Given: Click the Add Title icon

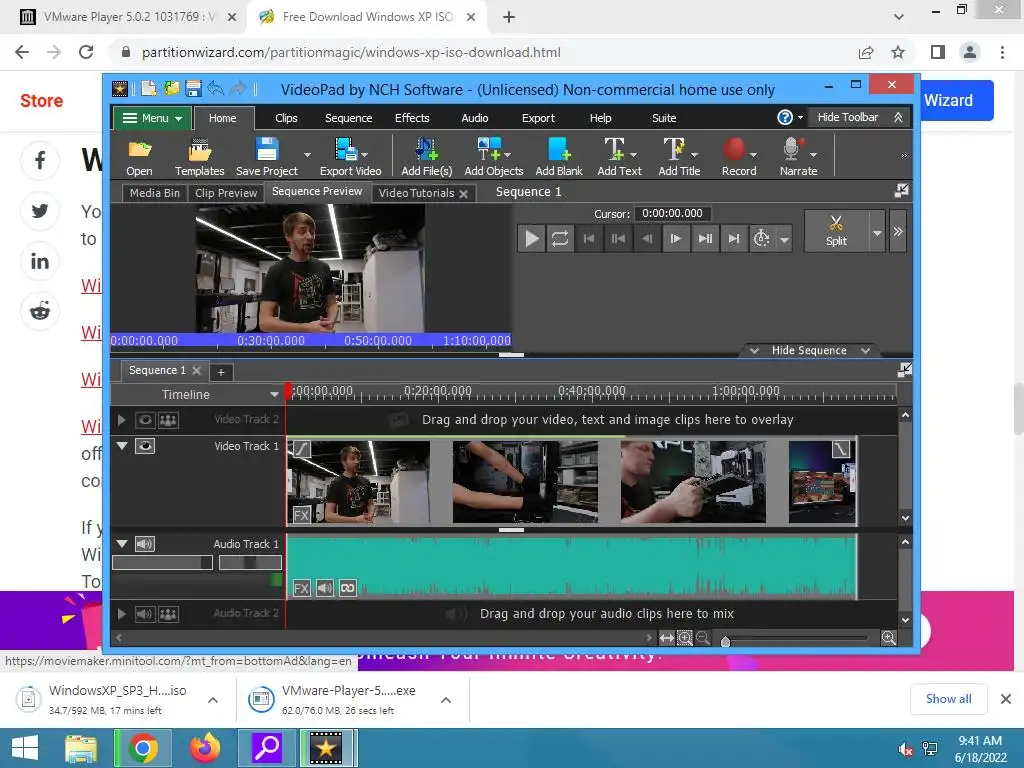Looking at the screenshot, I should point(679,157).
